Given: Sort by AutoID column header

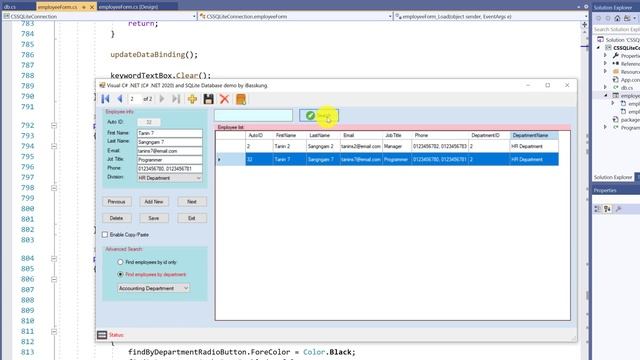Looking at the screenshot, I should [259, 135].
